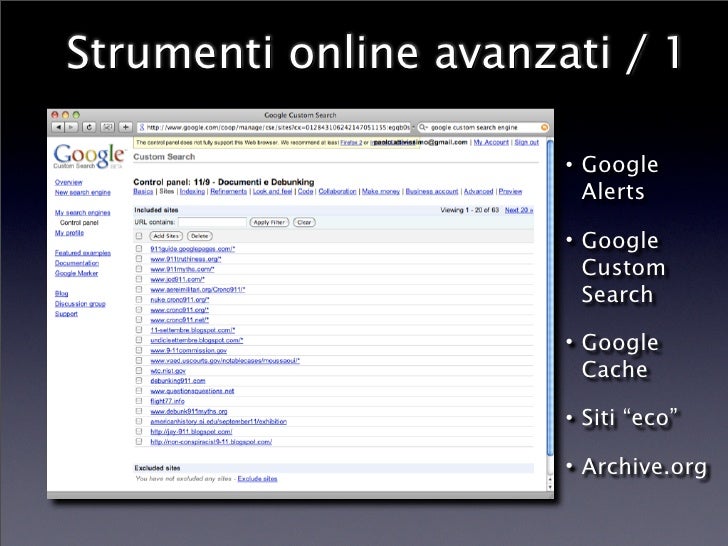Viewport: 728px width, 546px height.
Task: Tick checkbox for debunking911.com
Action: [x=139, y=381]
